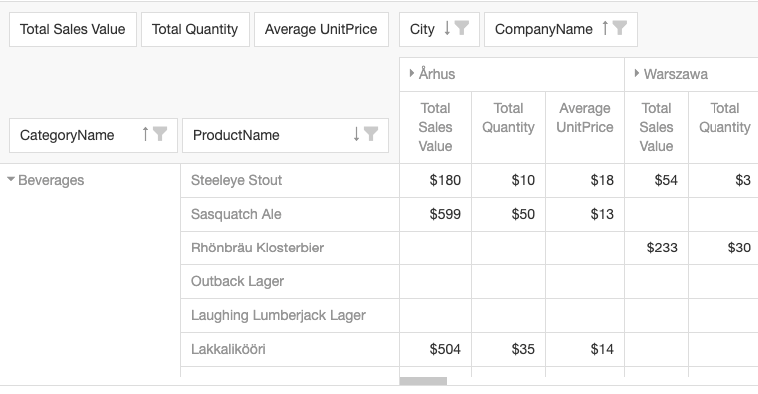Click the City field sort arrow icon
The image size is (758, 394).
pyautogui.click(x=447, y=29)
